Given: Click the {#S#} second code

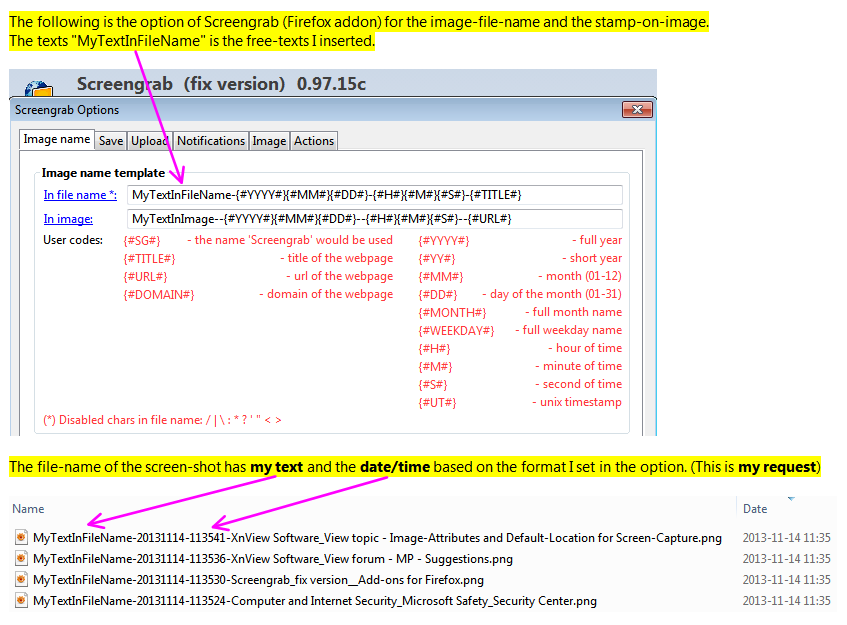Looking at the screenshot, I should click(x=433, y=385).
